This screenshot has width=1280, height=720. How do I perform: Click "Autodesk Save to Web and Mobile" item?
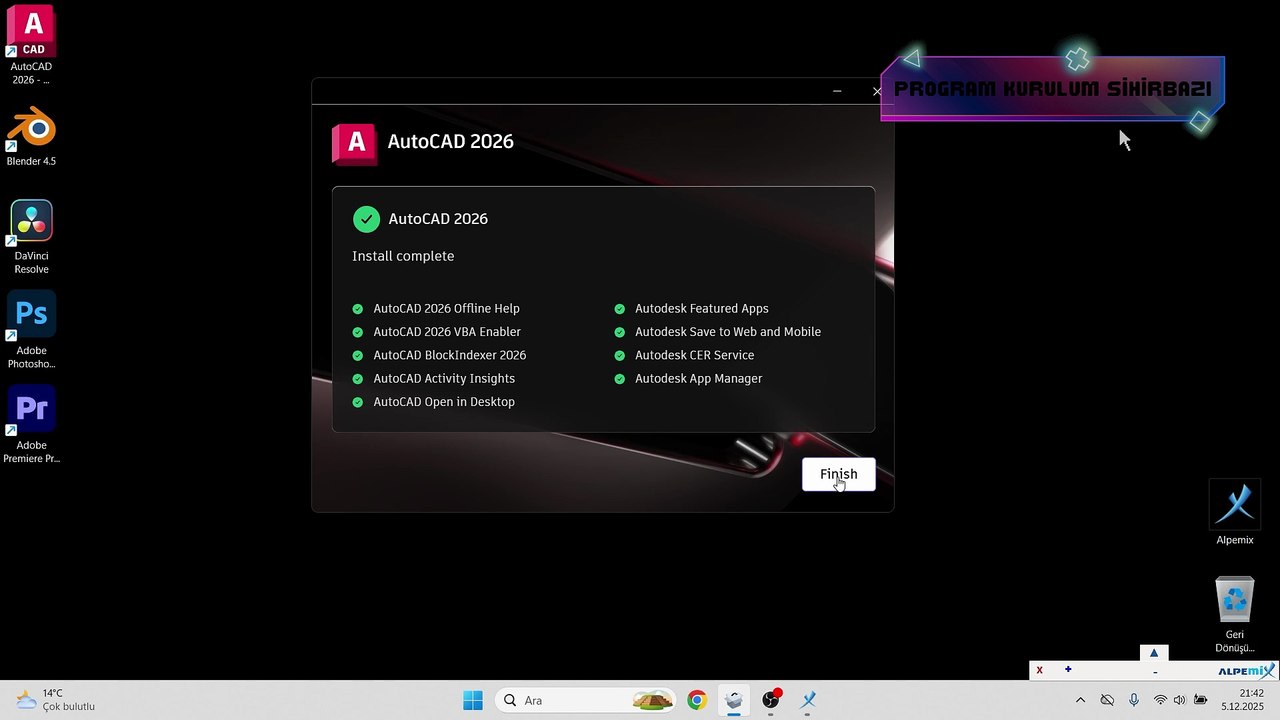[728, 332]
